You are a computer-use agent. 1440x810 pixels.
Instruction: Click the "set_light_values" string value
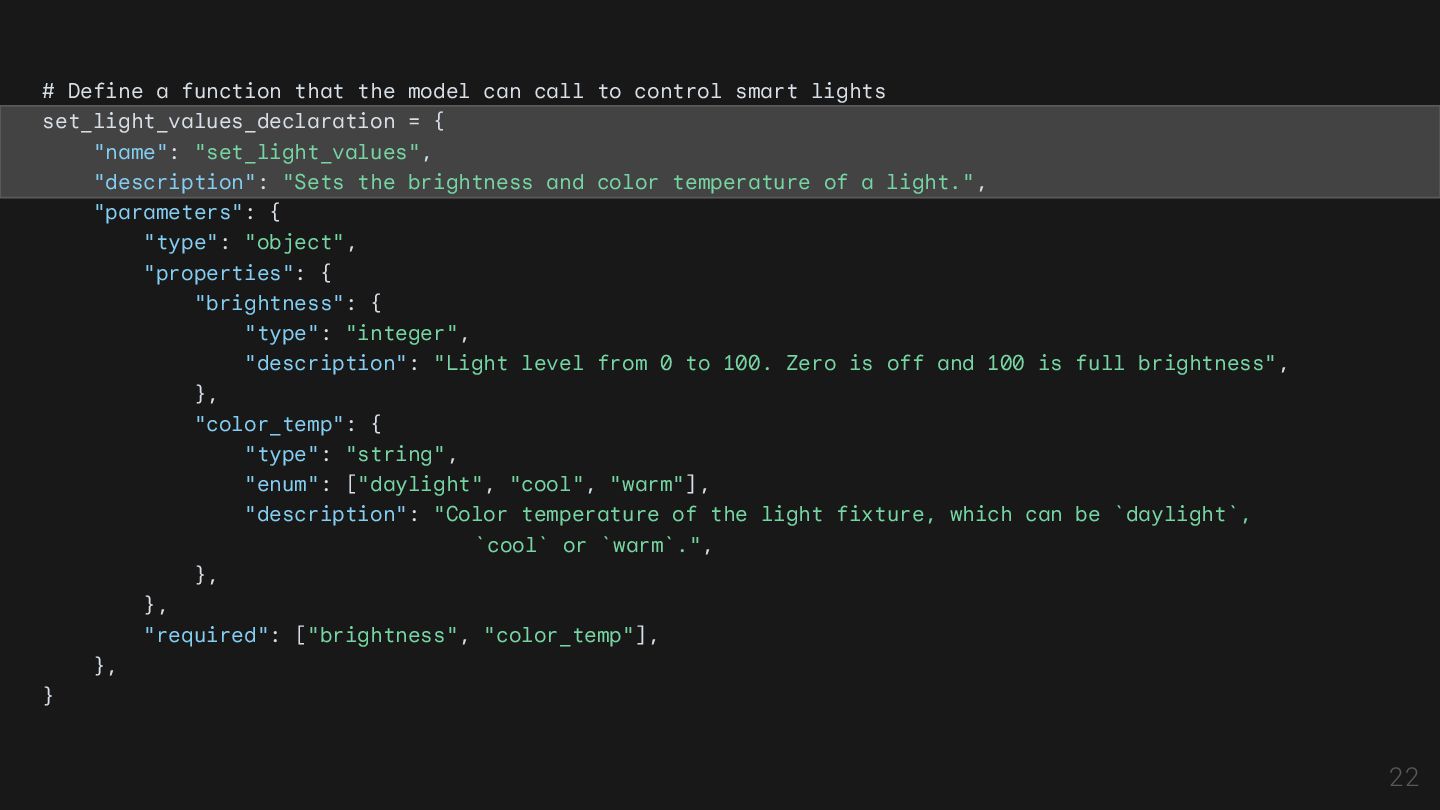pyautogui.click(x=308, y=152)
